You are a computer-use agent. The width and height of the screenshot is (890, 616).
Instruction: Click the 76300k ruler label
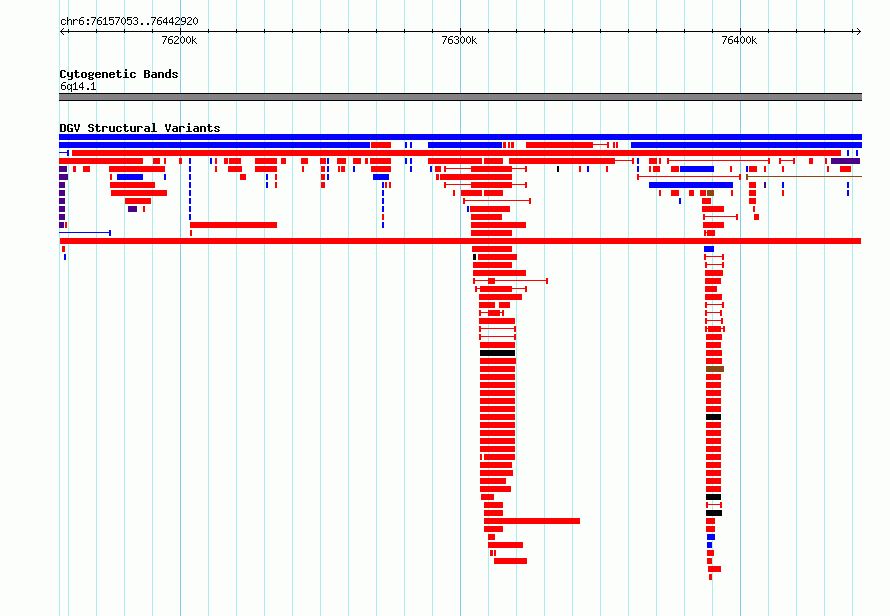pos(459,40)
